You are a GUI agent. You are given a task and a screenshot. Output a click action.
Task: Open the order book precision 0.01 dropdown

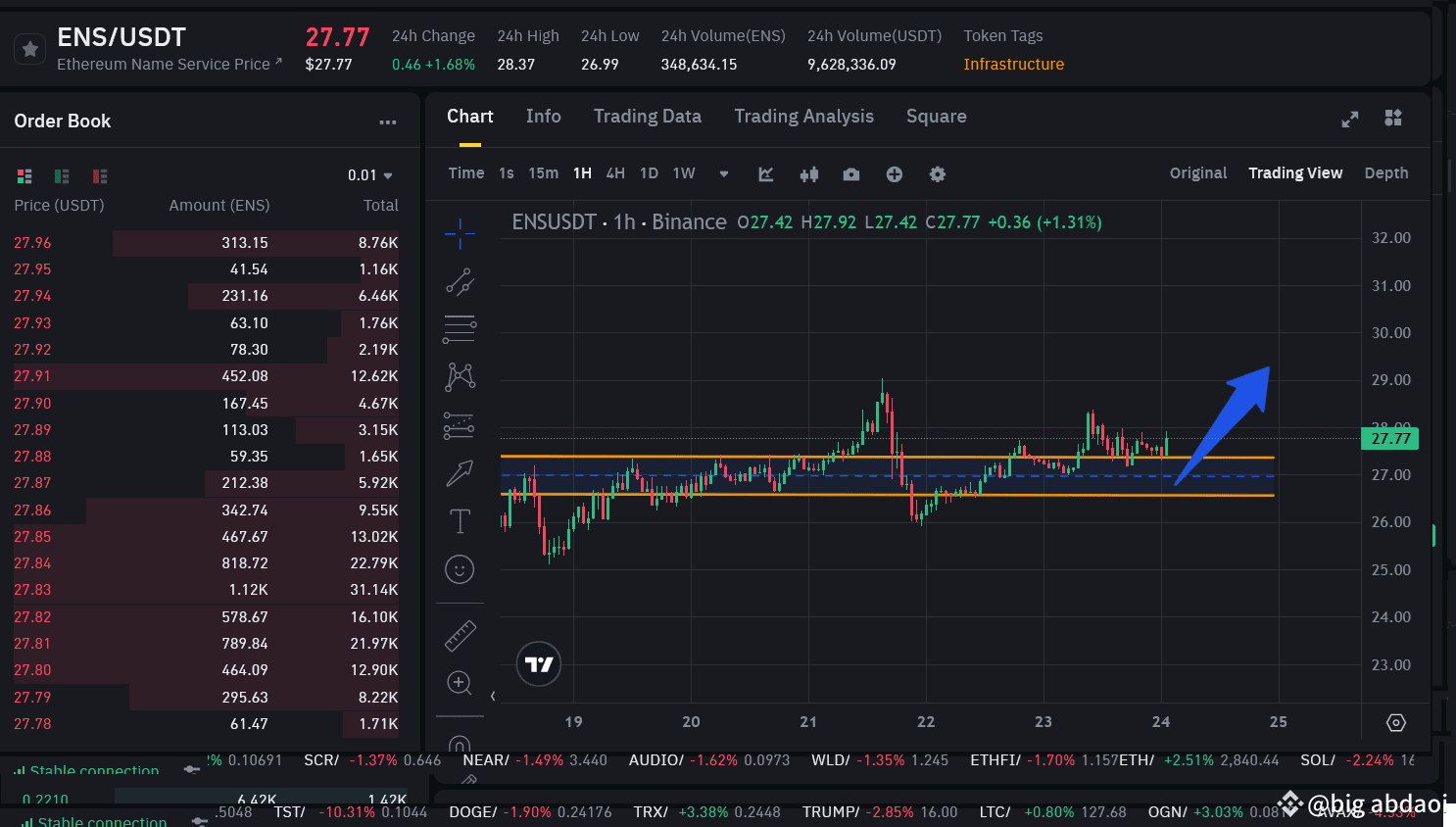pyautogui.click(x=369, y=174)
